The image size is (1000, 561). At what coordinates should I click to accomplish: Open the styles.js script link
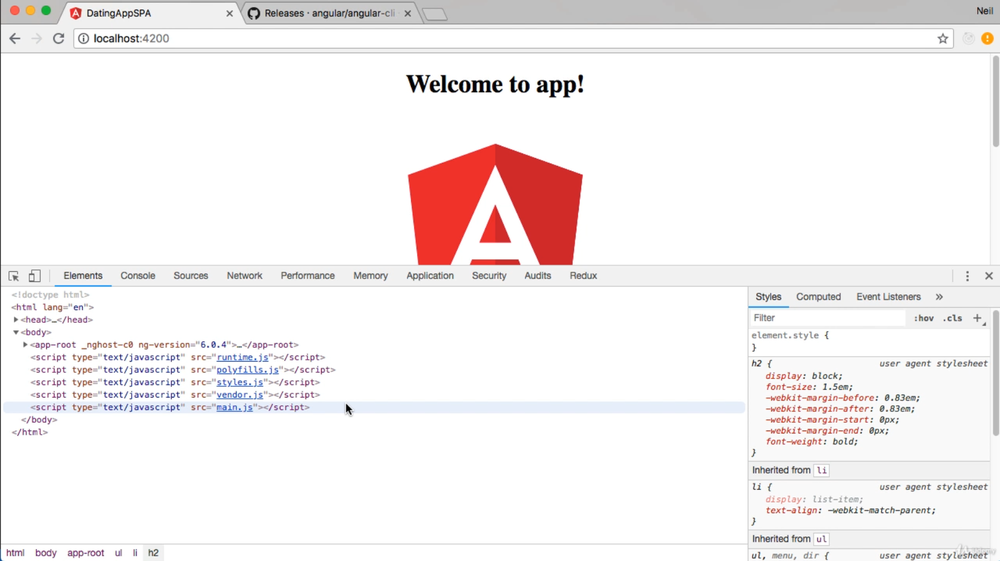[240, 382]
